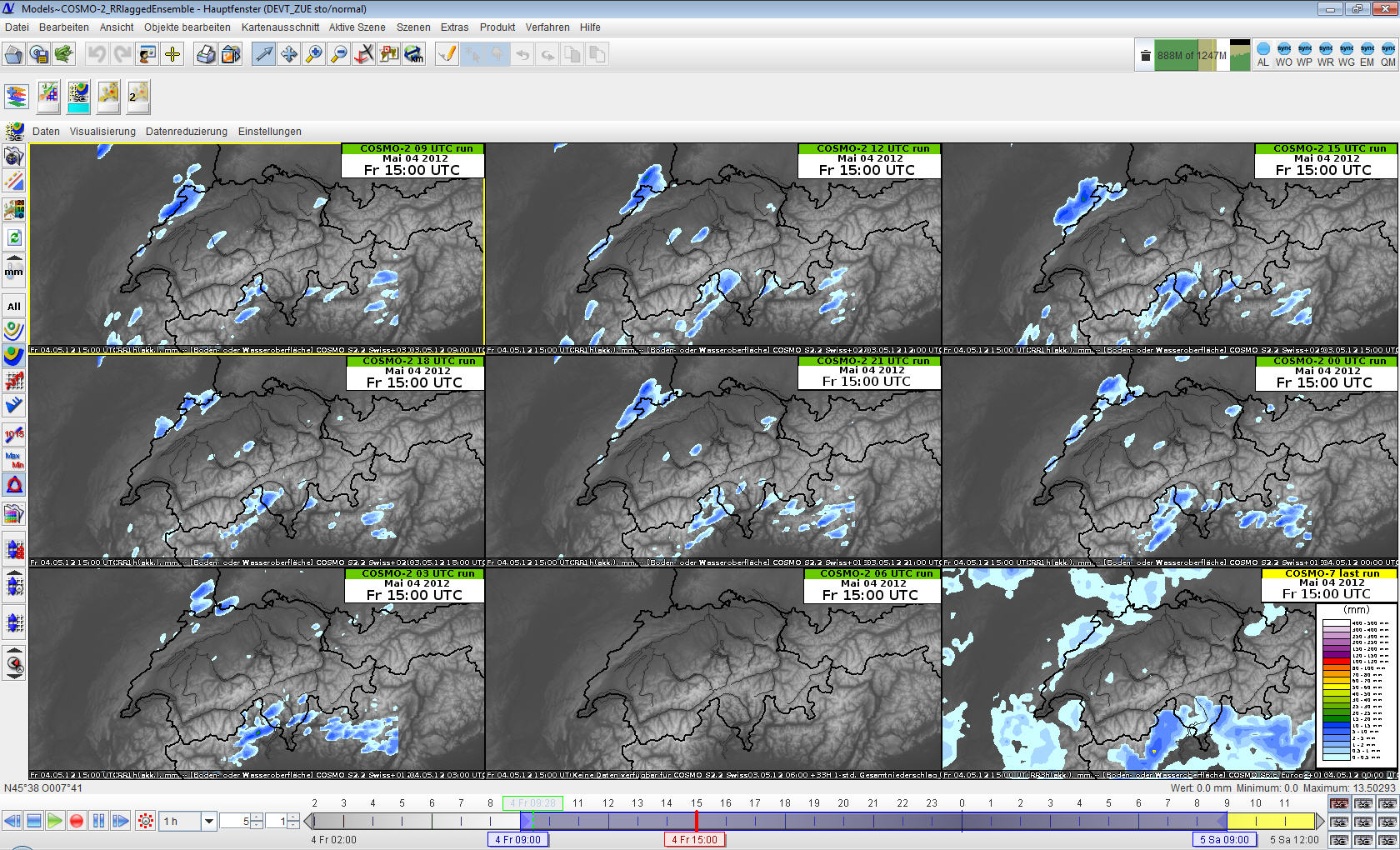Open the Kartenausschnitt menu
Image resolution: width=1400 pixels, height=850 pixels.
pyautogui.click(x=280, y=27)
